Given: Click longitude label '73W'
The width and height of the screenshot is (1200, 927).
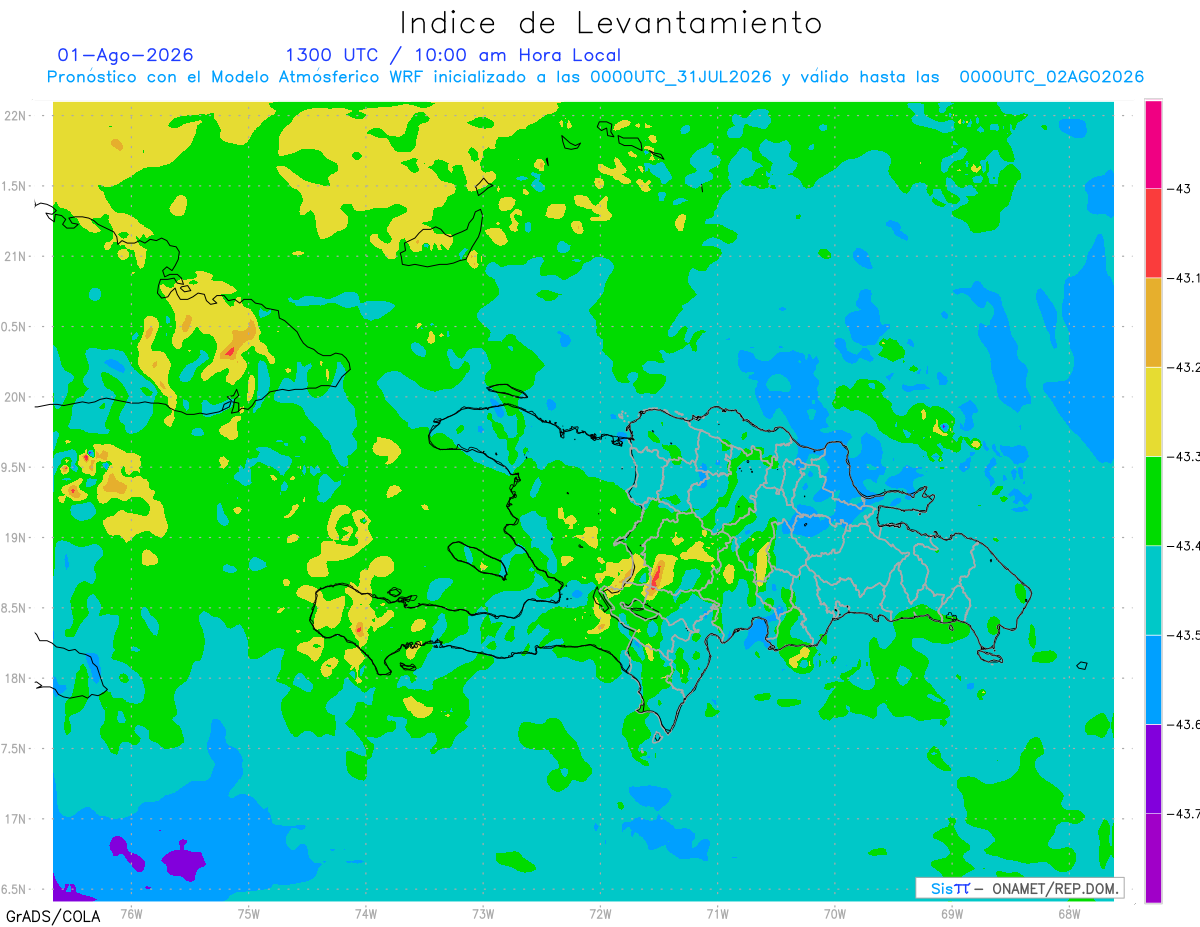Looking at the screenshot, I should (x=483, y=913).
